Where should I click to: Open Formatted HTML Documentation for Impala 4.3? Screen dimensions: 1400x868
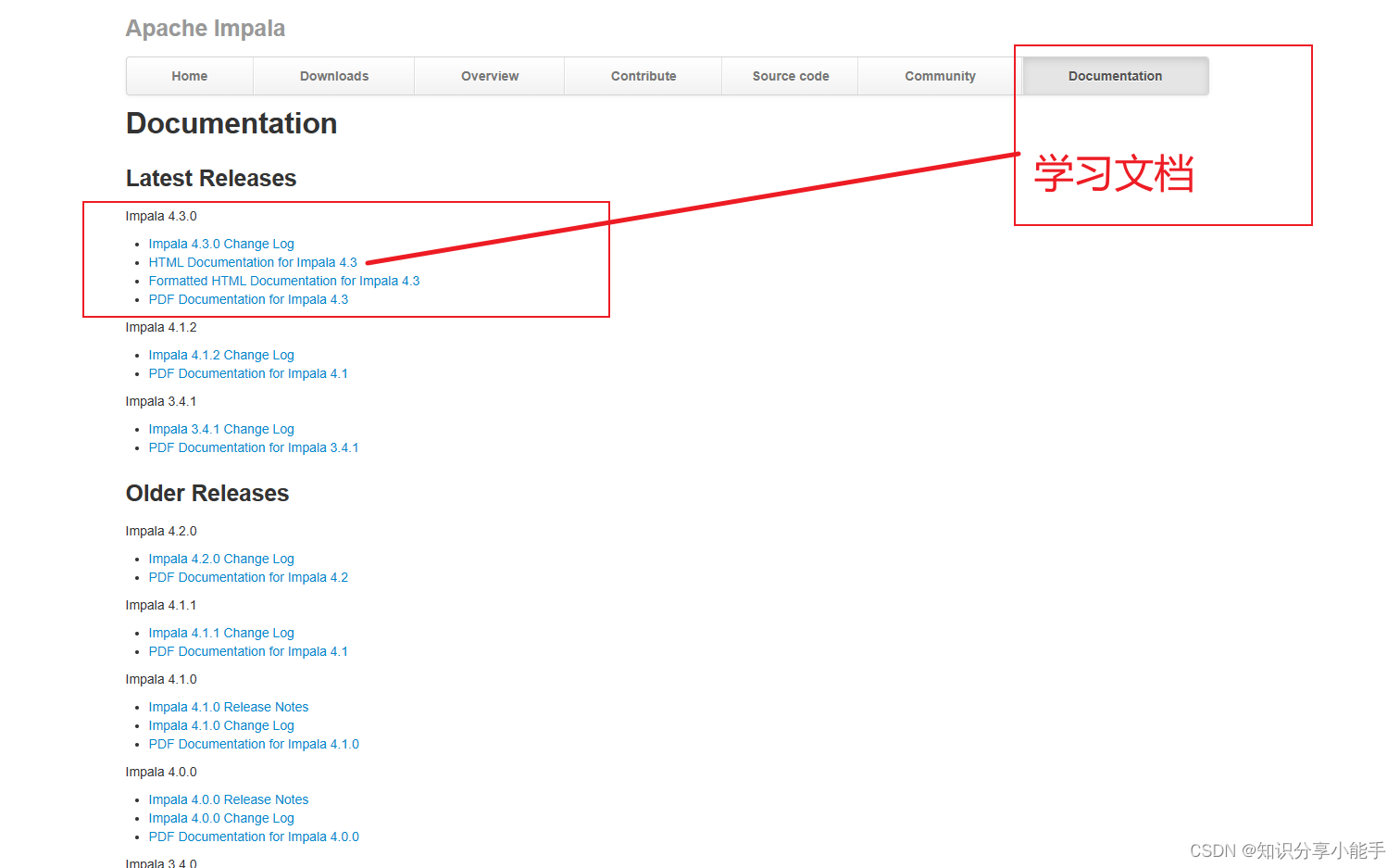coord(284,281)
